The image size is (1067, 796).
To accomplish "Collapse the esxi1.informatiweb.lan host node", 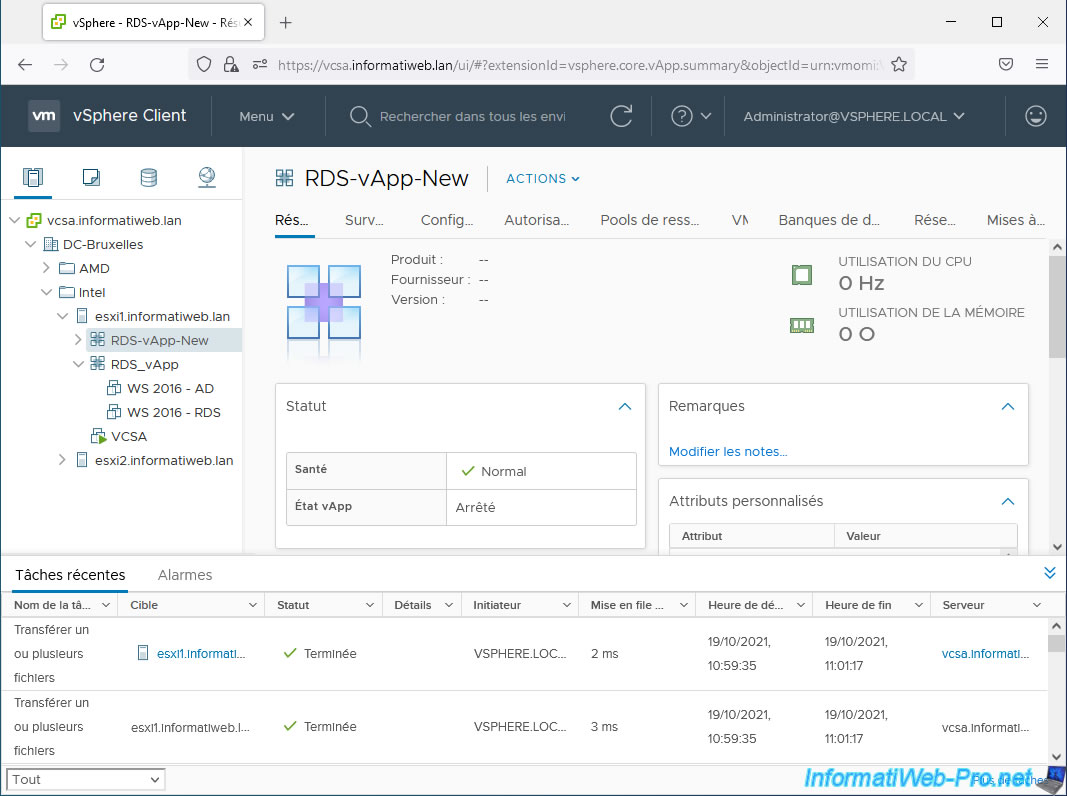I will coord(63,316).
